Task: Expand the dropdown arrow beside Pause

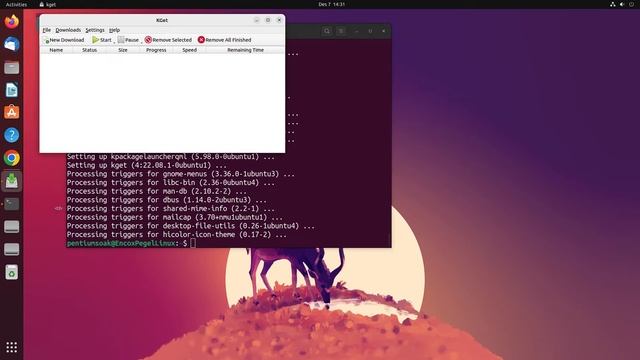Action: [142, 41]
